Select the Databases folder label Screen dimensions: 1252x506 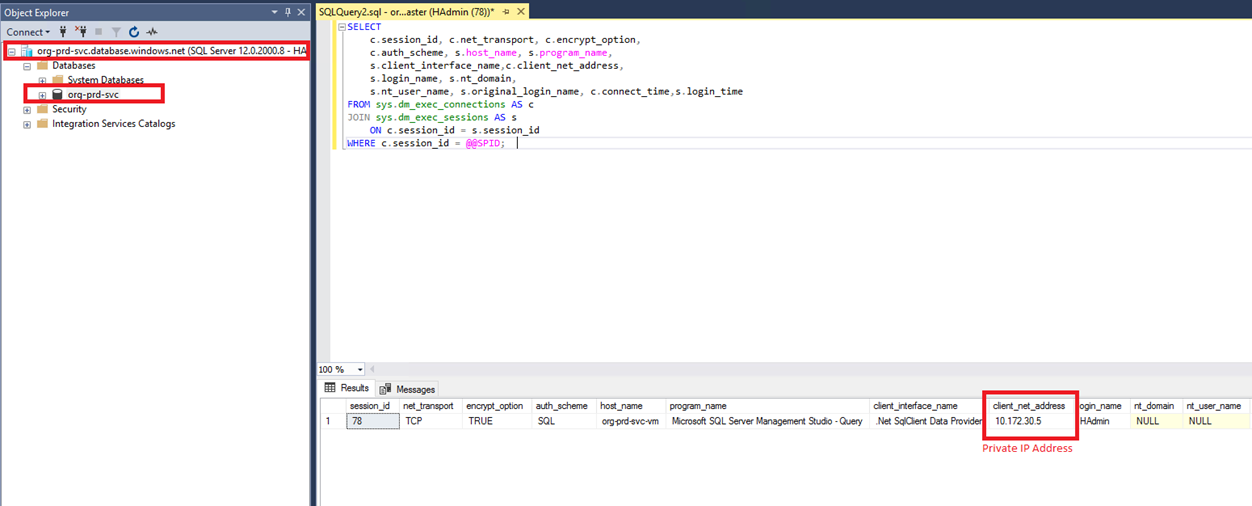[73, 65]
